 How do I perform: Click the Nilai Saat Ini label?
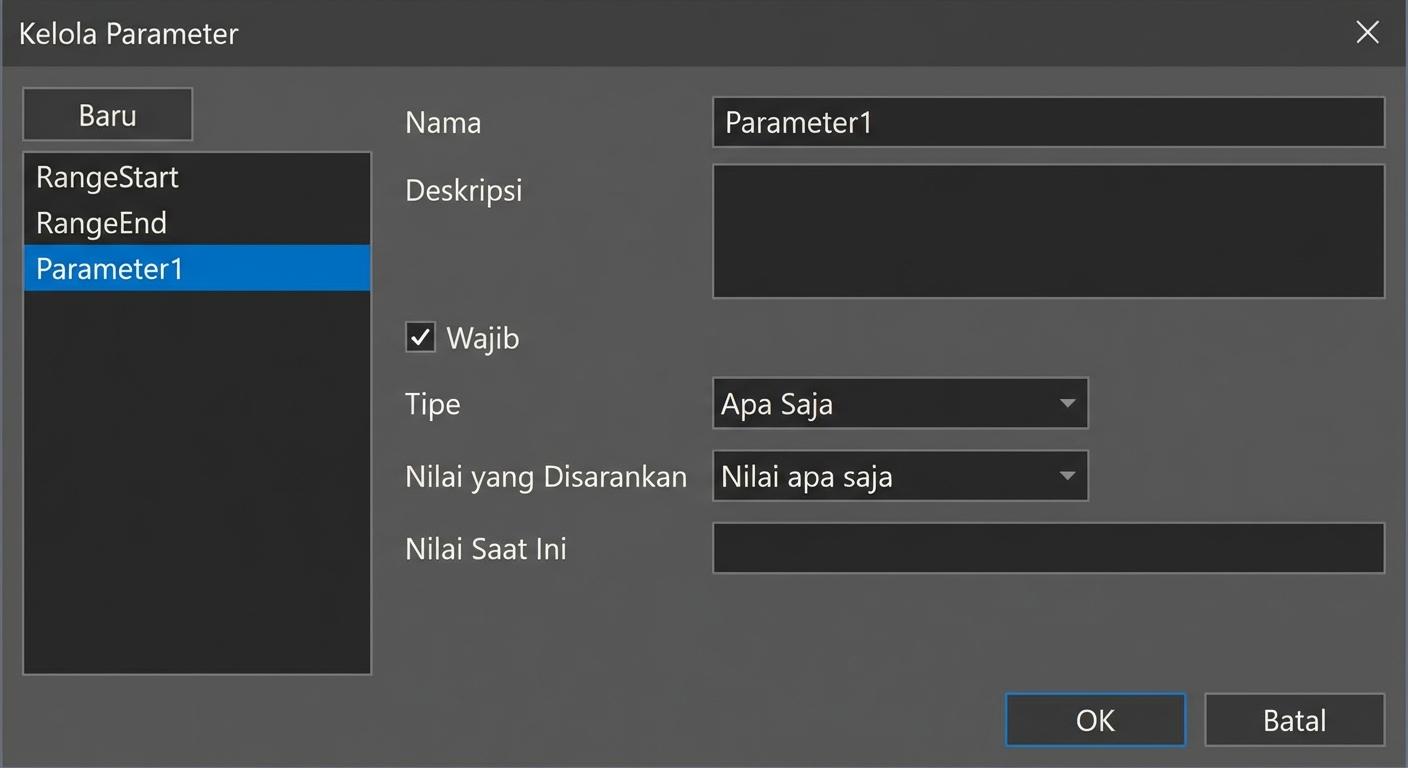[x=485, y=548]
